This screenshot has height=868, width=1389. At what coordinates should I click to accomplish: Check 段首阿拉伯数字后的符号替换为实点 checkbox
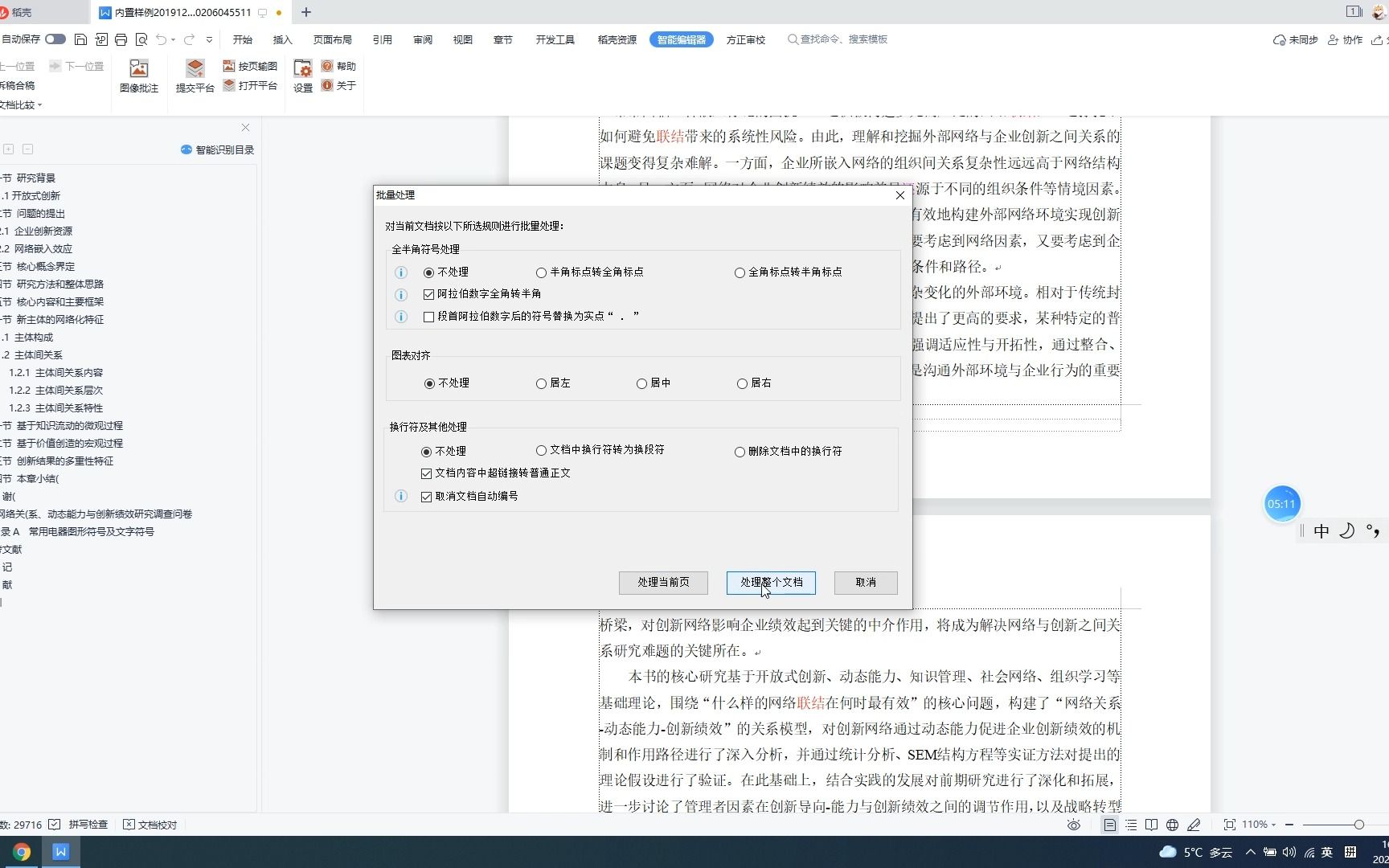[428, 317]
